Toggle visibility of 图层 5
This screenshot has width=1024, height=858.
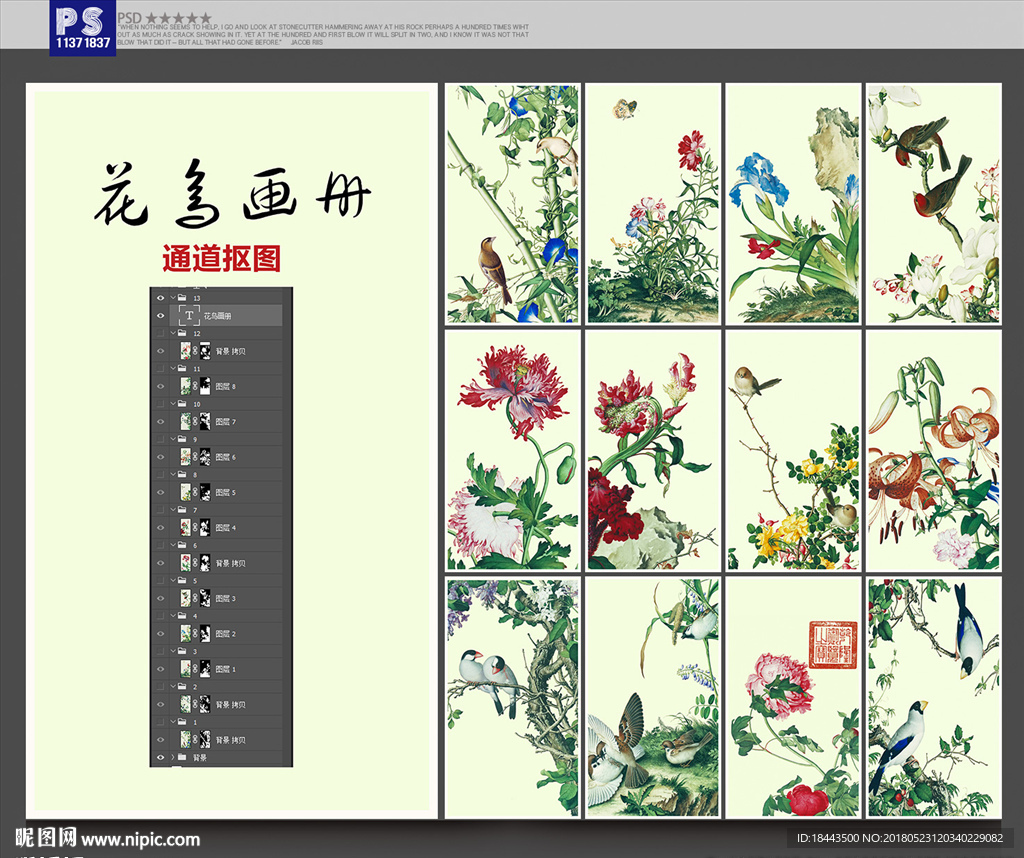tap(161, 491)
